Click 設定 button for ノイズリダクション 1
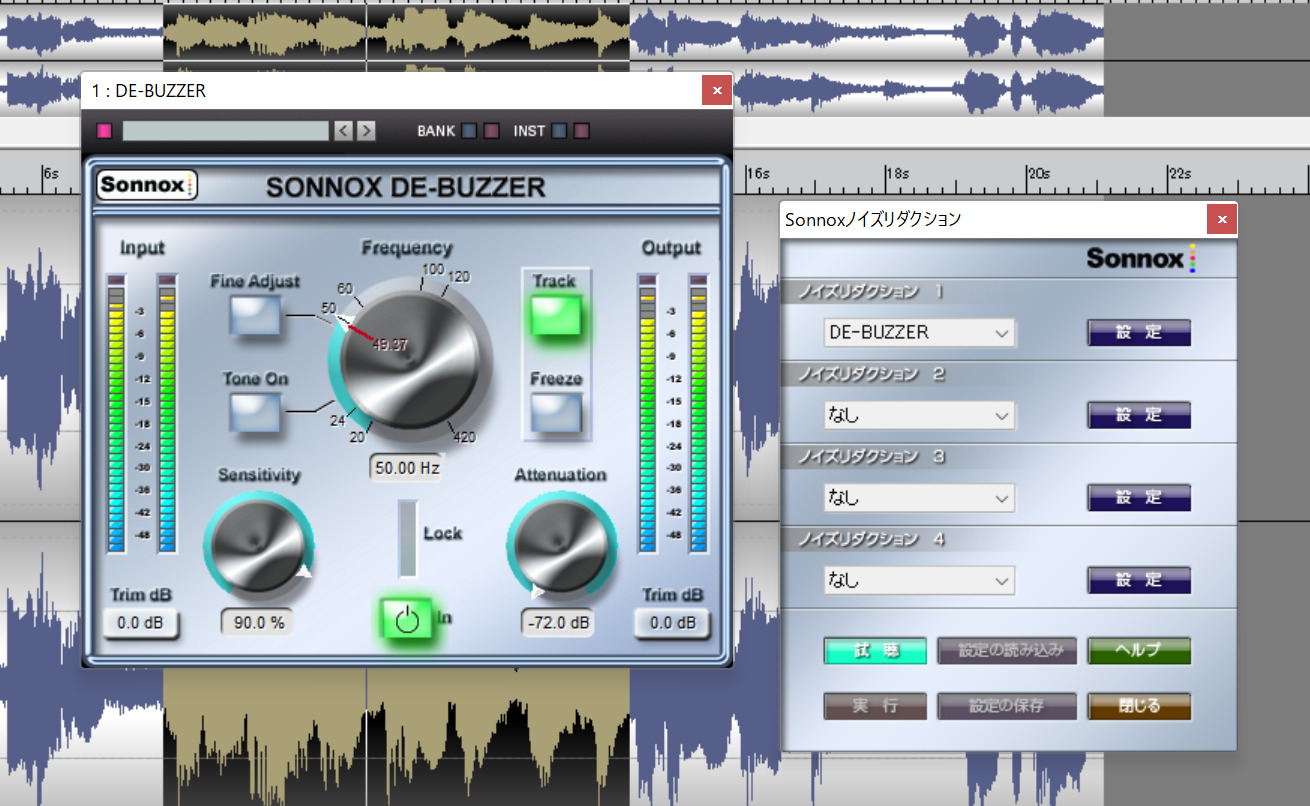Screen dimensions: 1310x806 (1139, 332)
